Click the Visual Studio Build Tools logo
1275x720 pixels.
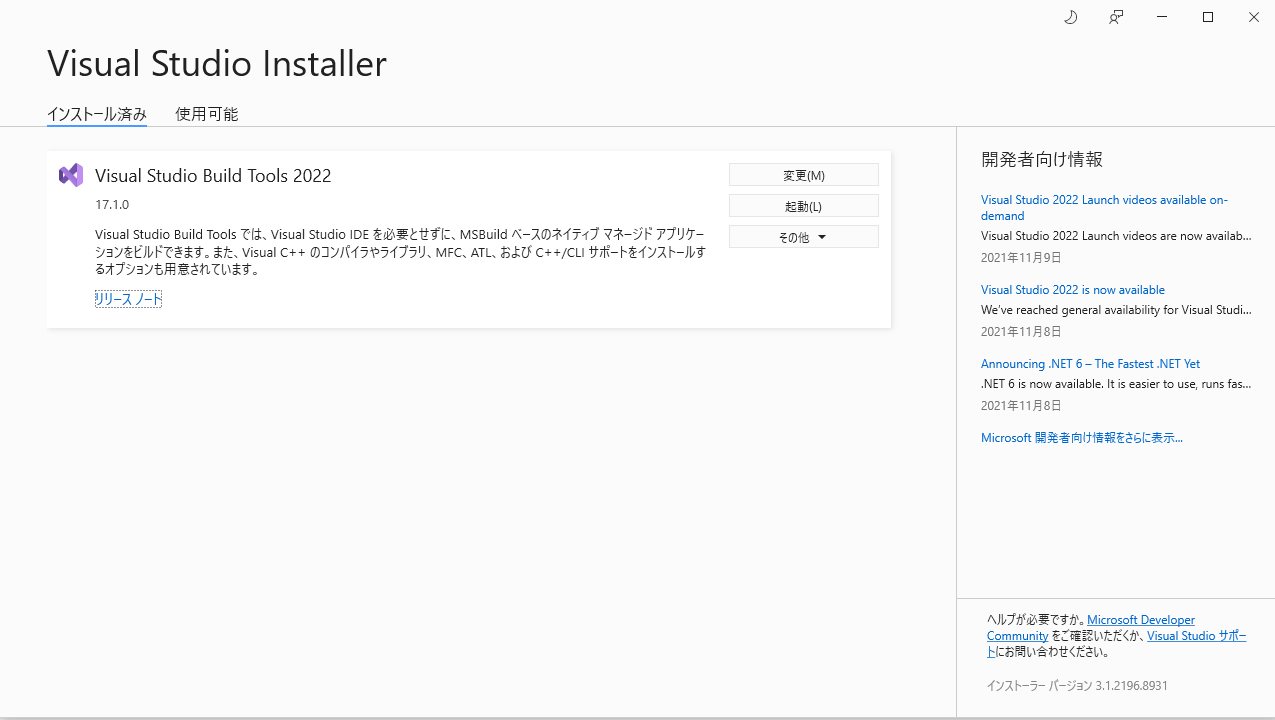(70, 174)
